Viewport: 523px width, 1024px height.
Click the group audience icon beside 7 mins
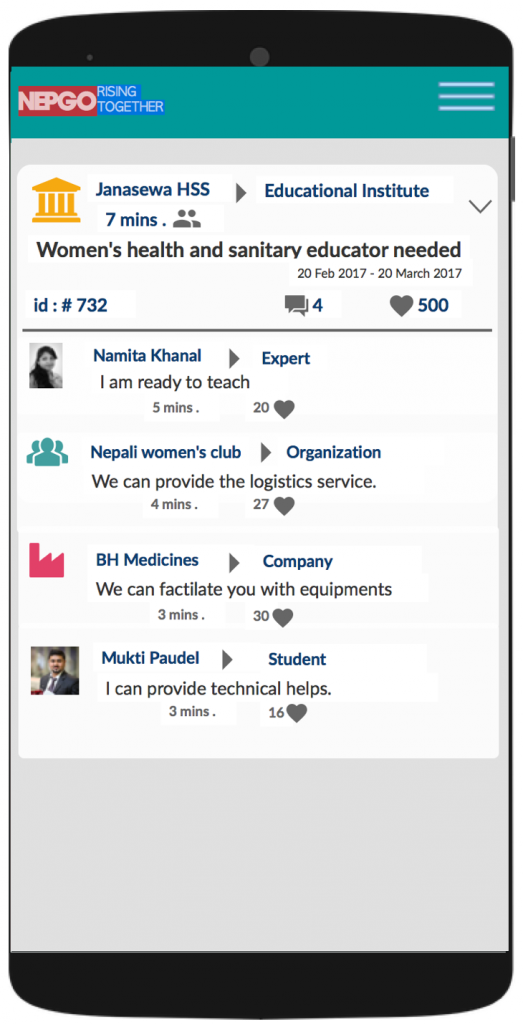point(187,219)
